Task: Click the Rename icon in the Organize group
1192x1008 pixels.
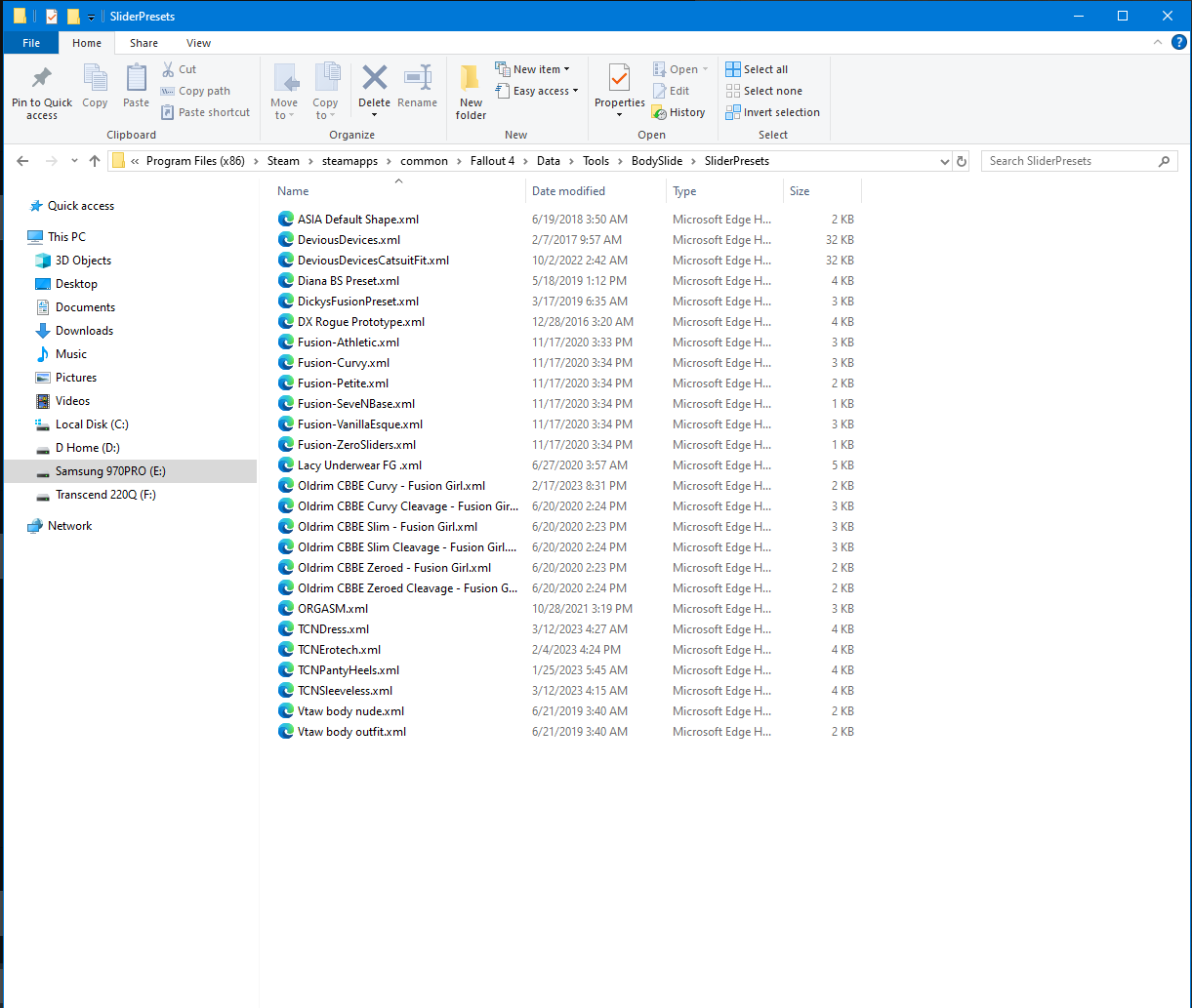Action: coord(417,80)
